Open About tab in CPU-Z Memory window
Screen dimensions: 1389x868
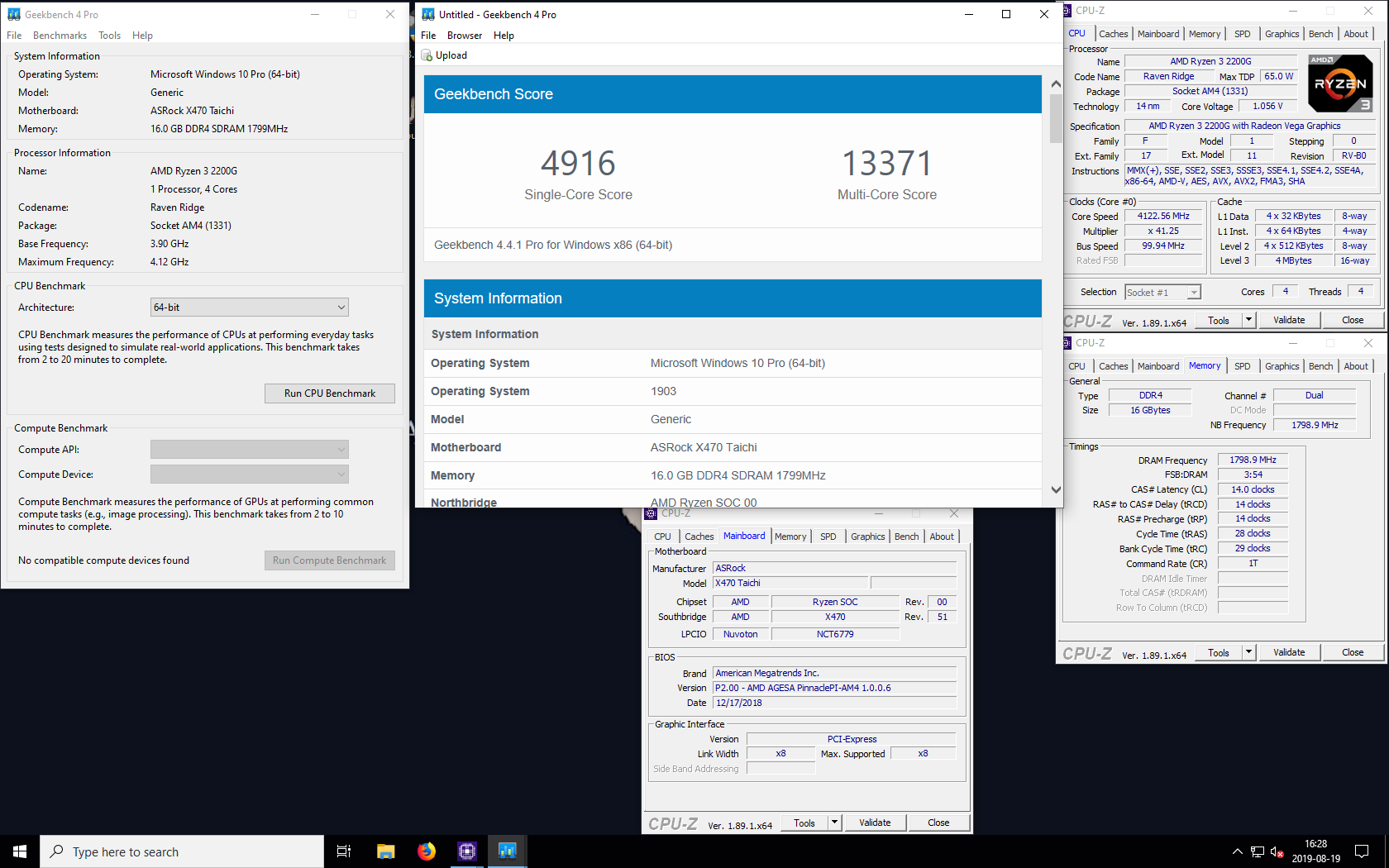(1356, 366)
